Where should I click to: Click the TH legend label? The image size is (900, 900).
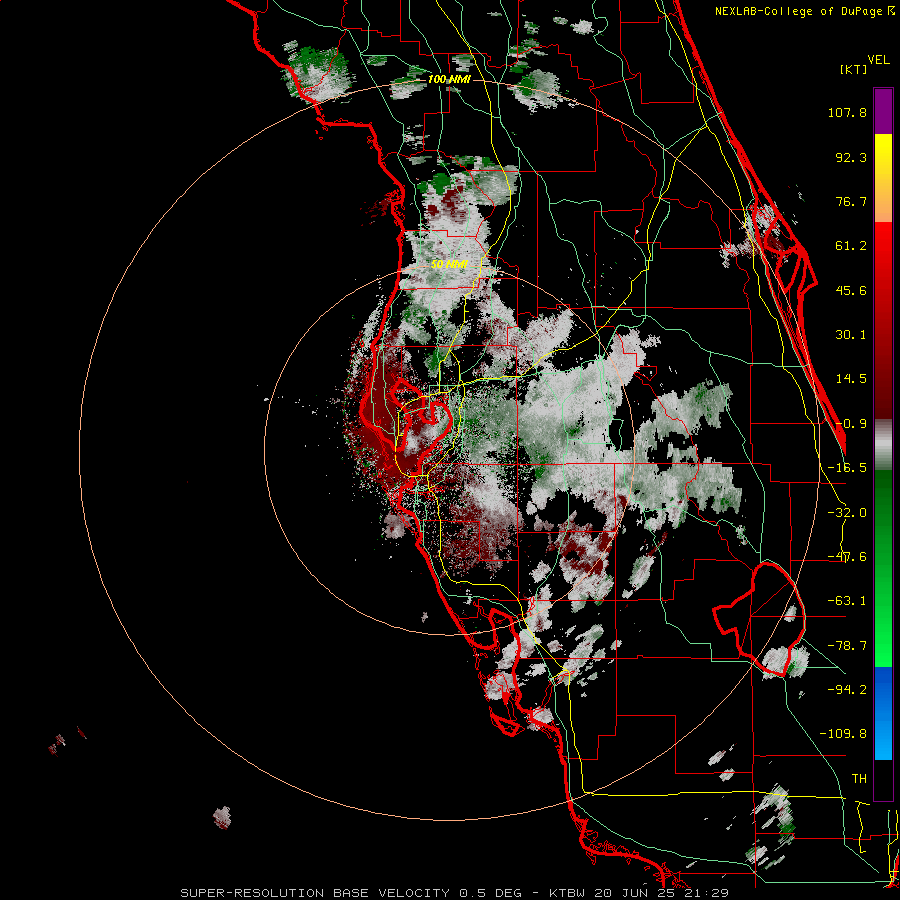(859, 778)
